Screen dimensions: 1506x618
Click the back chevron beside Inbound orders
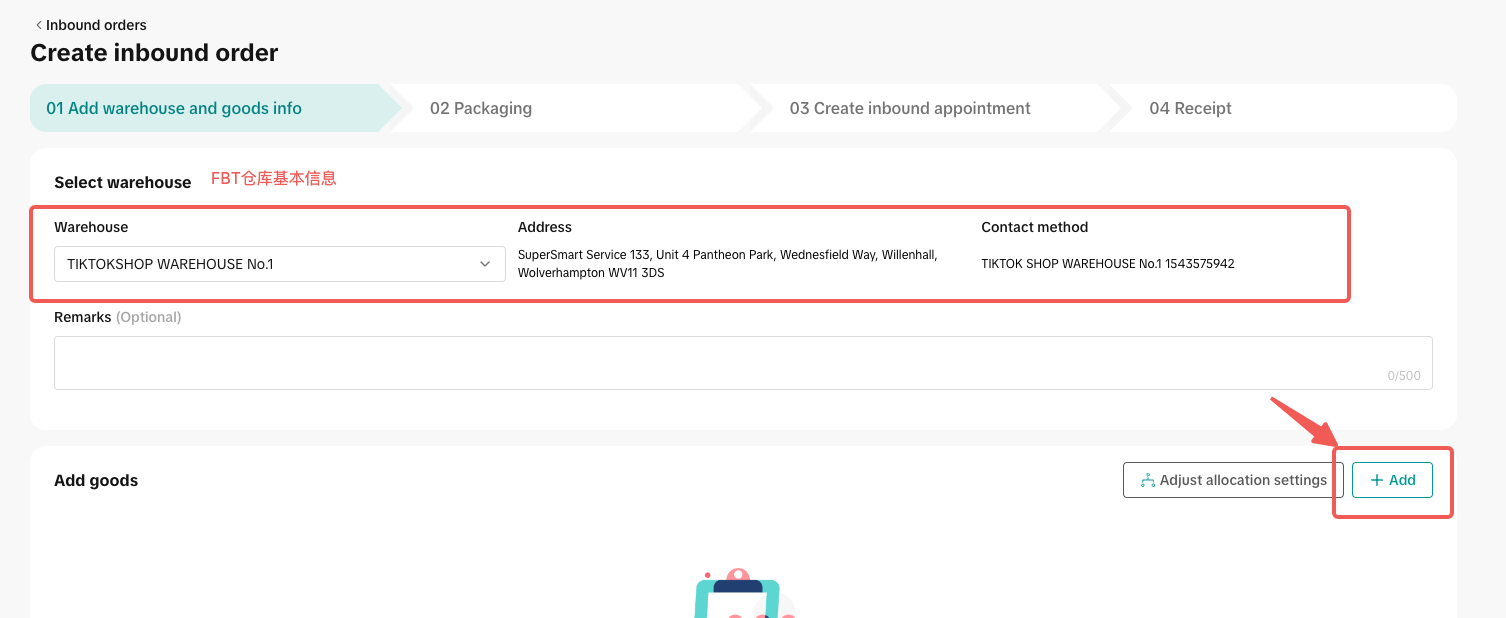click(38, 25)
